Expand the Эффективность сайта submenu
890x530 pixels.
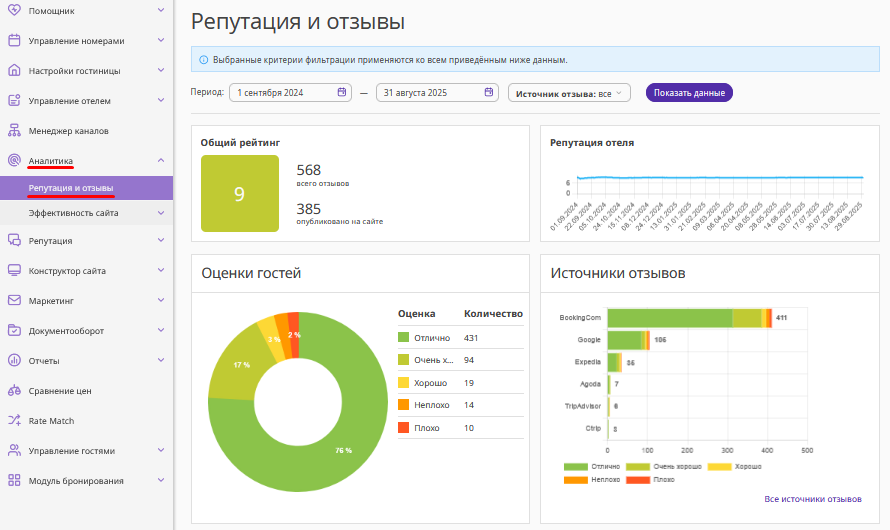click(161, 213)
